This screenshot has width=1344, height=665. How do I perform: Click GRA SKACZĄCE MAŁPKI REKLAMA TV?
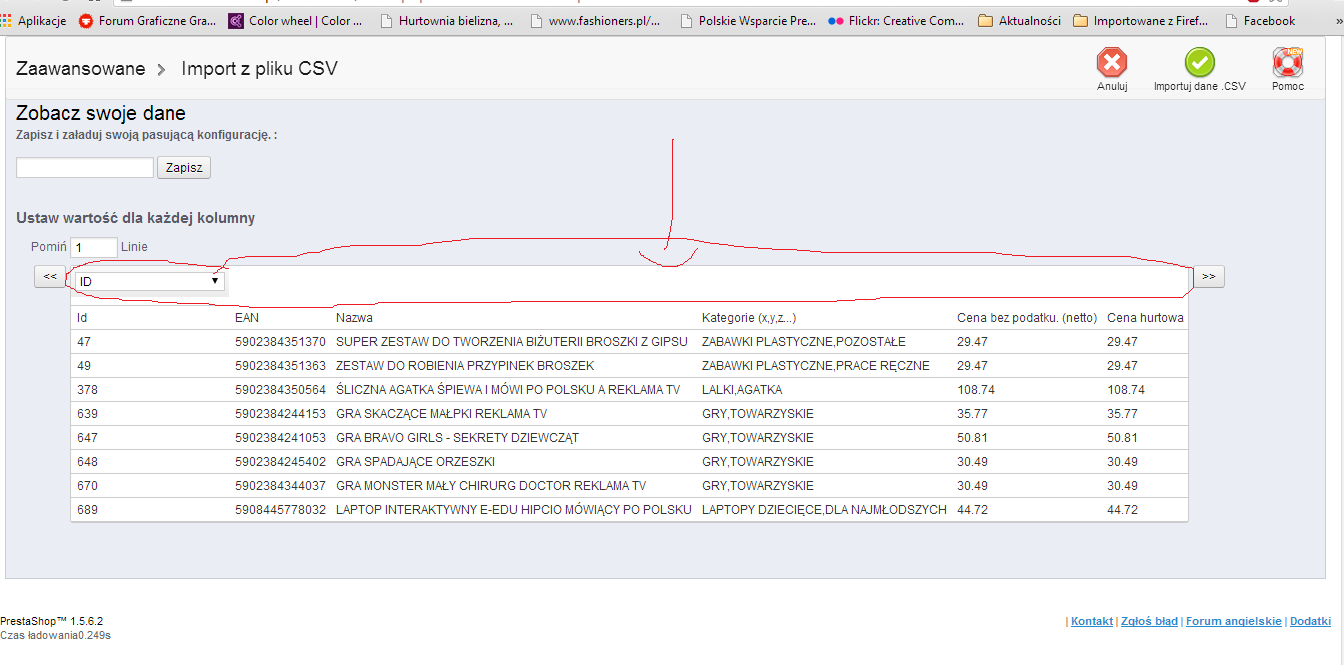[441, 414]
